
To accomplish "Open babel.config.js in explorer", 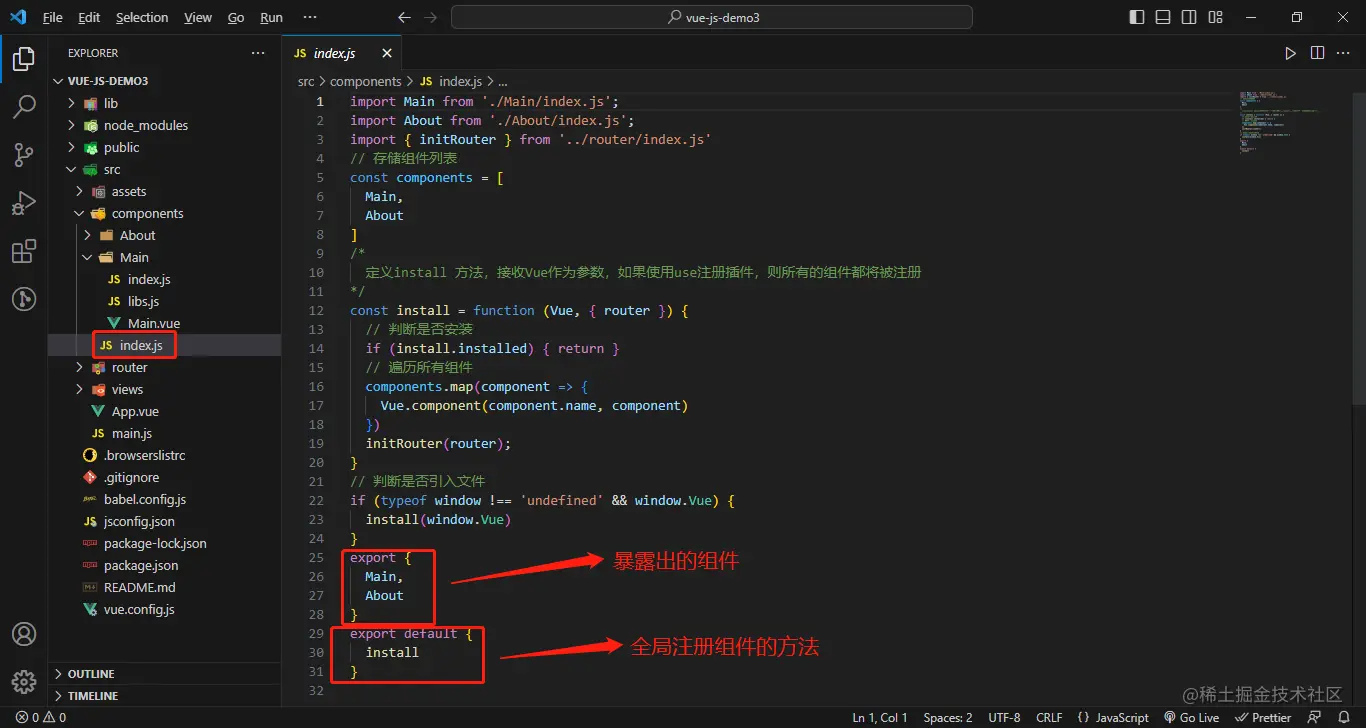I will click(145, 499).
